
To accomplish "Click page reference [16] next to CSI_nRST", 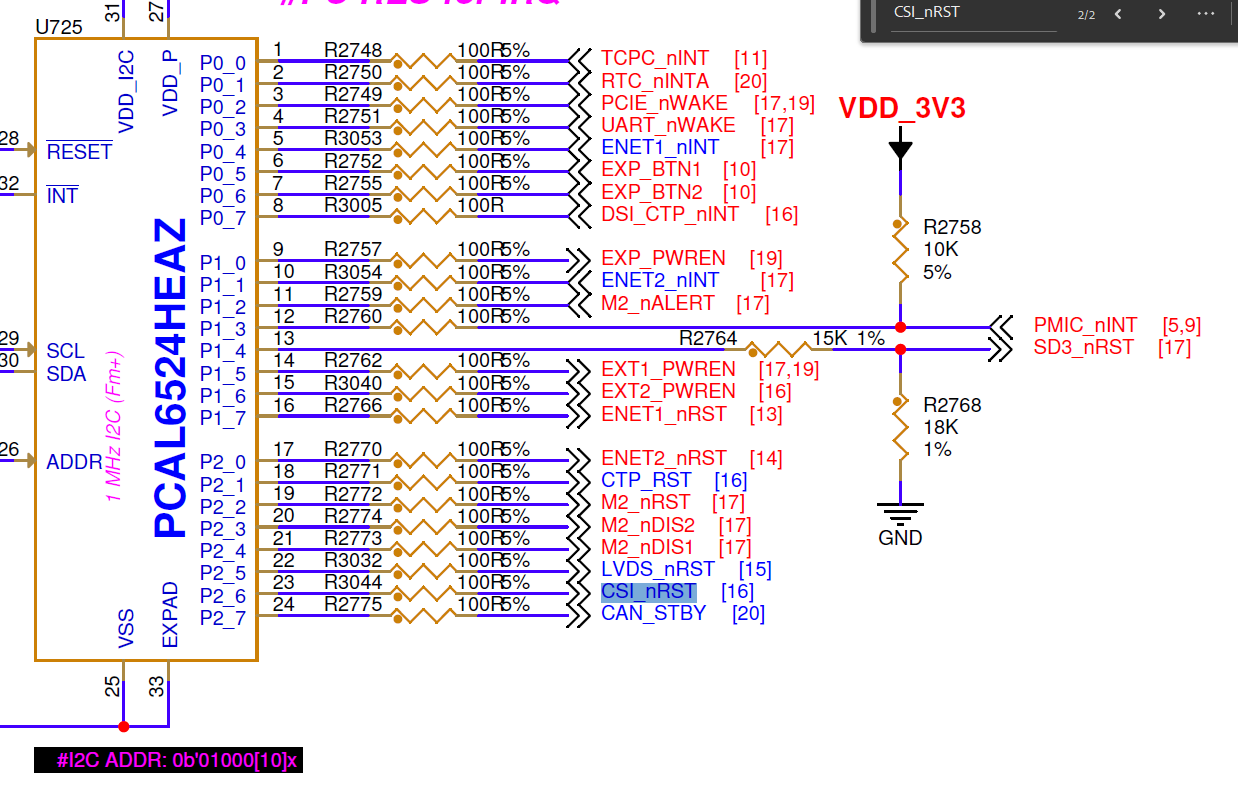I will (737, 592).
